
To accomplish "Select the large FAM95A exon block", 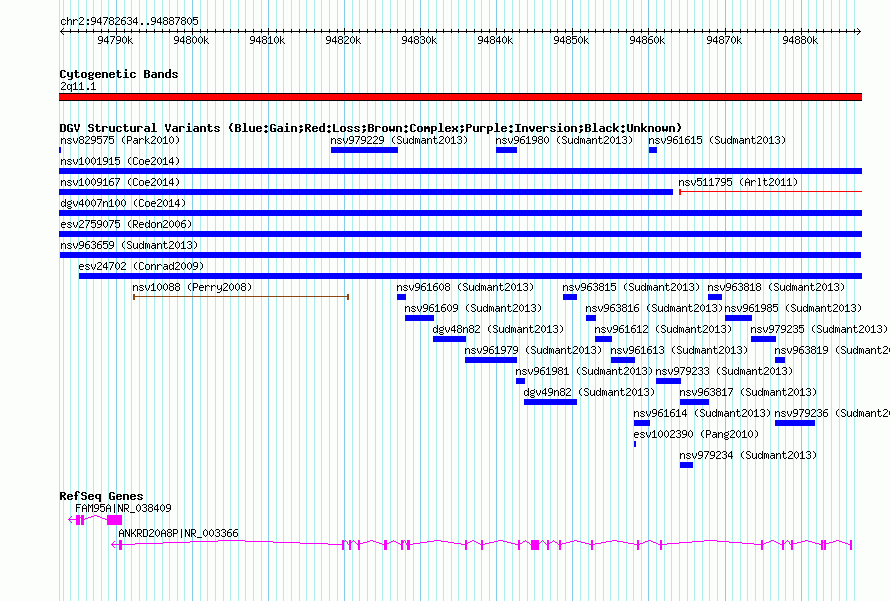I will point(115,520).
